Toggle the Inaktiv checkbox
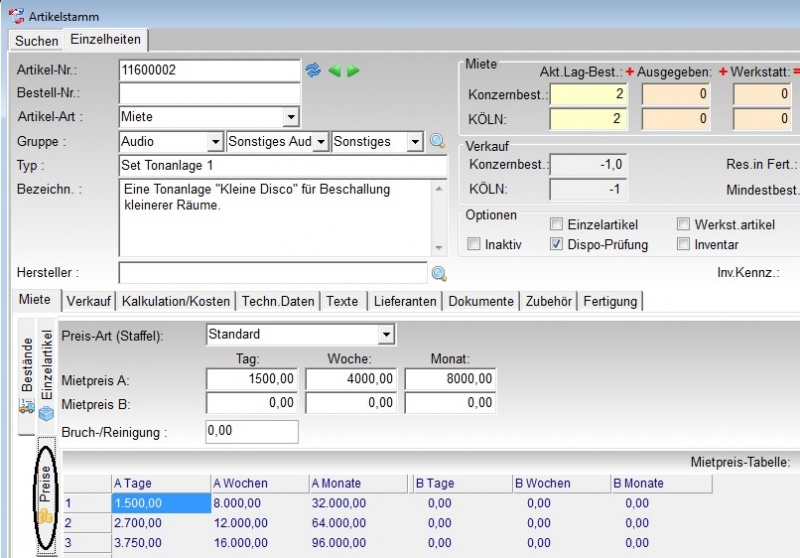The image size is (800, 558). (x=474, y=244)
